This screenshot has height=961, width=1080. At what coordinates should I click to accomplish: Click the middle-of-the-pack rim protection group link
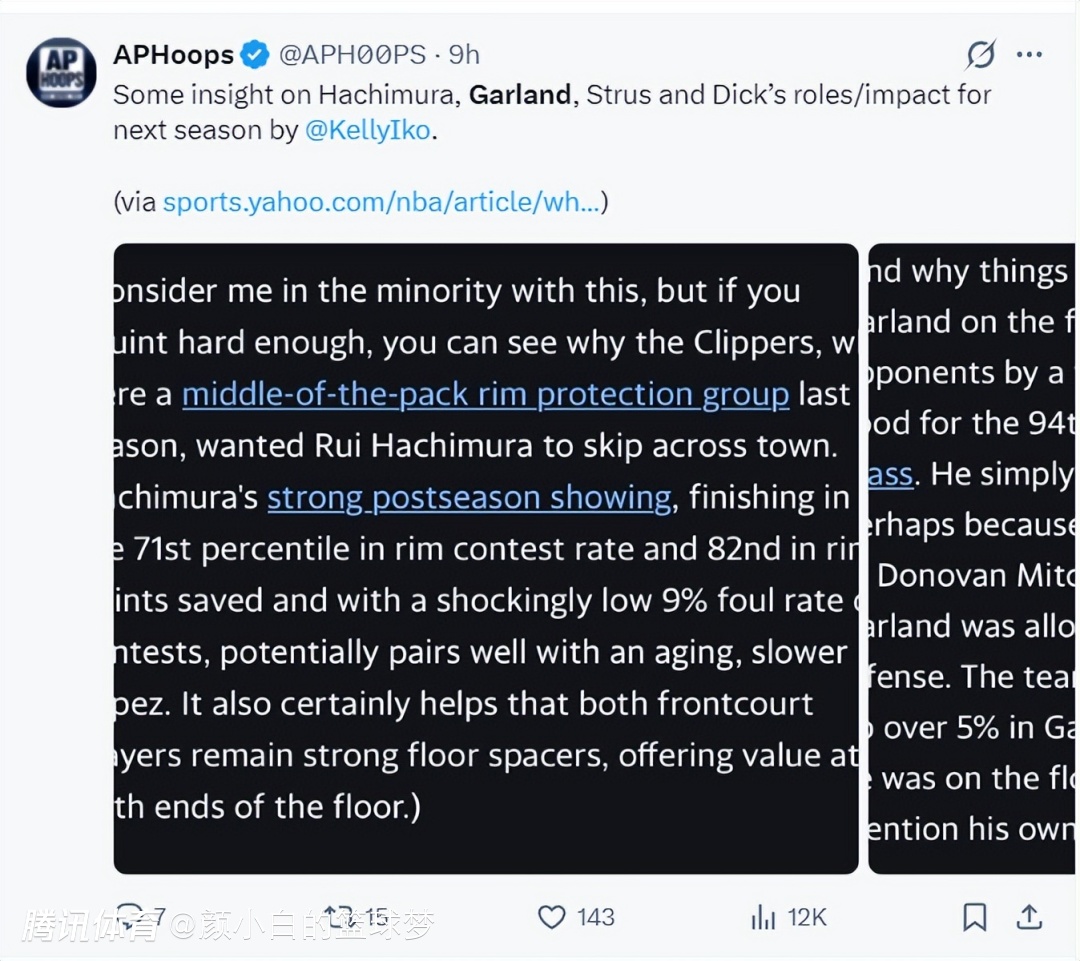pos(486,395)
